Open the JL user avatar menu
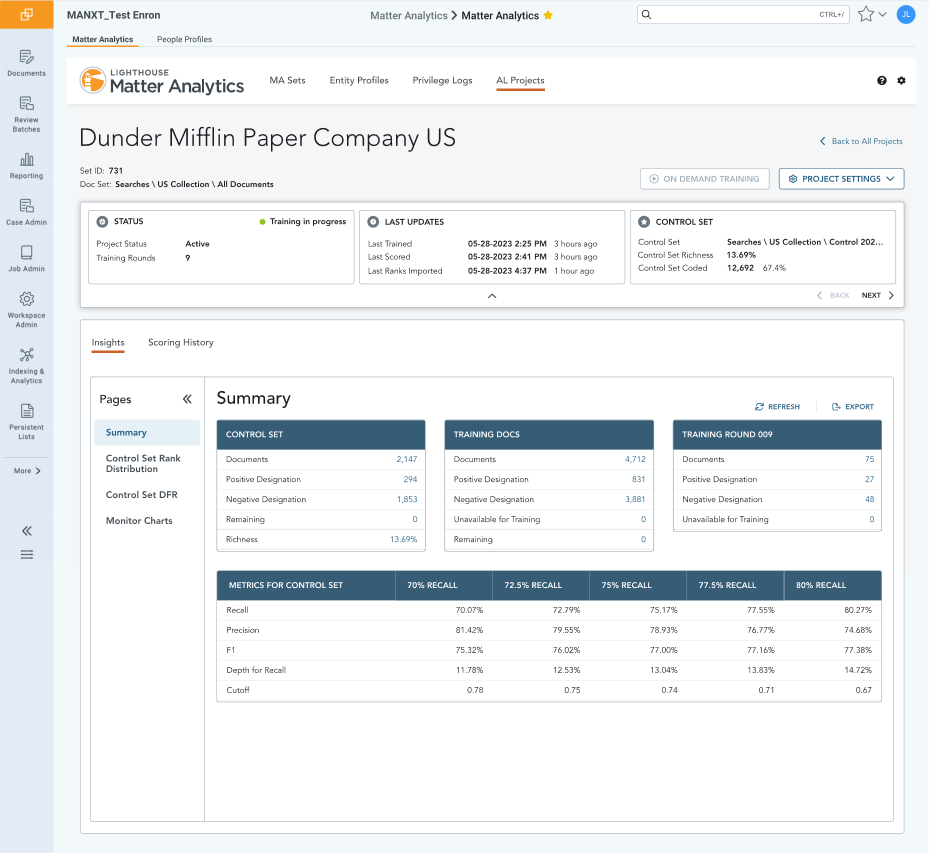This screenshot has width=929, height=853. coord(906,14)
